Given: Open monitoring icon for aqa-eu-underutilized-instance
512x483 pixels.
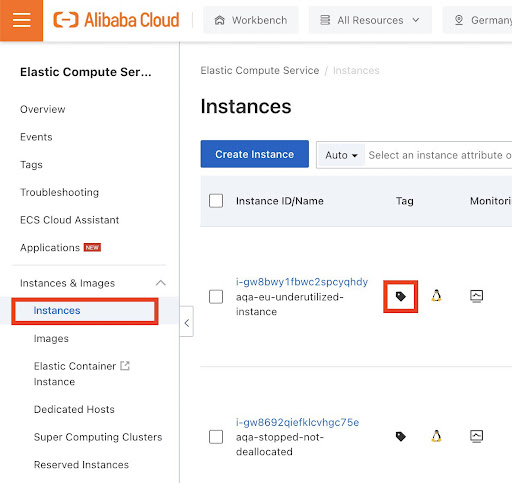Looking at the screenshot, I should pyautogui.click(x=476, y=296).
